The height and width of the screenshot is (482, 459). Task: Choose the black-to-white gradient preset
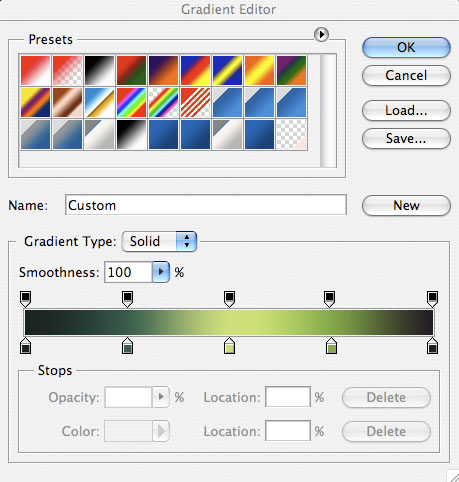pos(99,70)
